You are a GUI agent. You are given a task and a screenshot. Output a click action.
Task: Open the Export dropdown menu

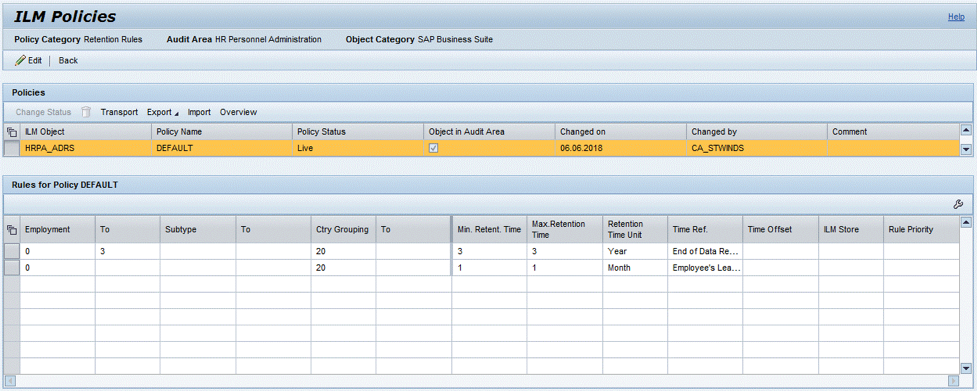(x=162, y=112)
